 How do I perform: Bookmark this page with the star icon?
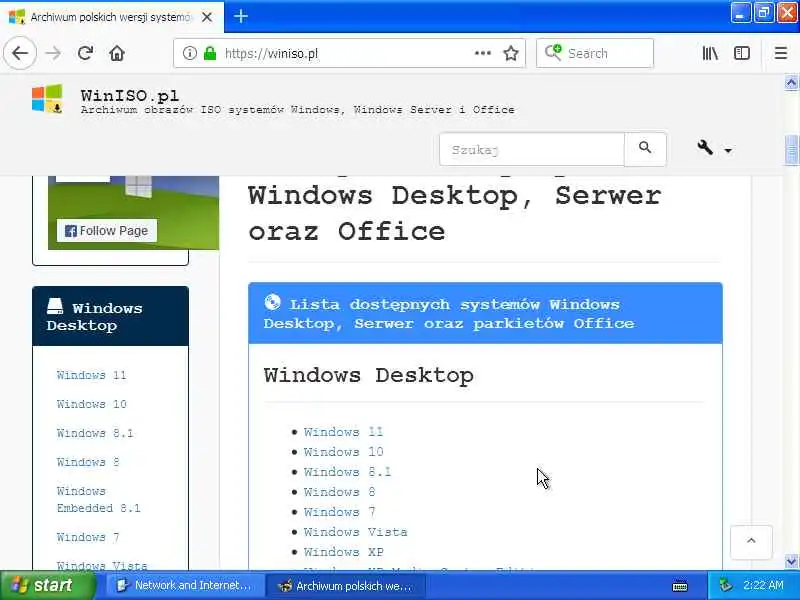tap(511, 53)
